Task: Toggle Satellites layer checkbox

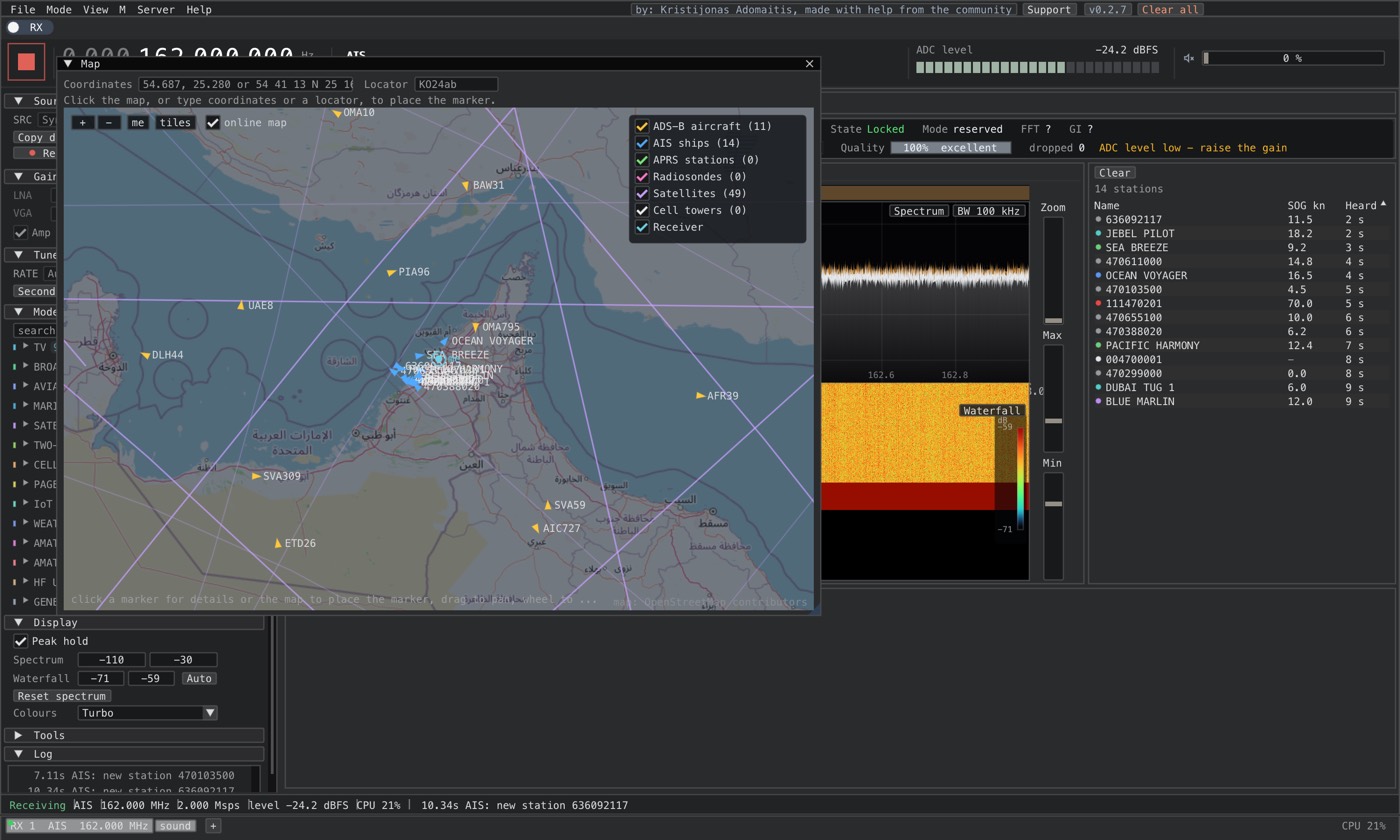Action: 642,193
